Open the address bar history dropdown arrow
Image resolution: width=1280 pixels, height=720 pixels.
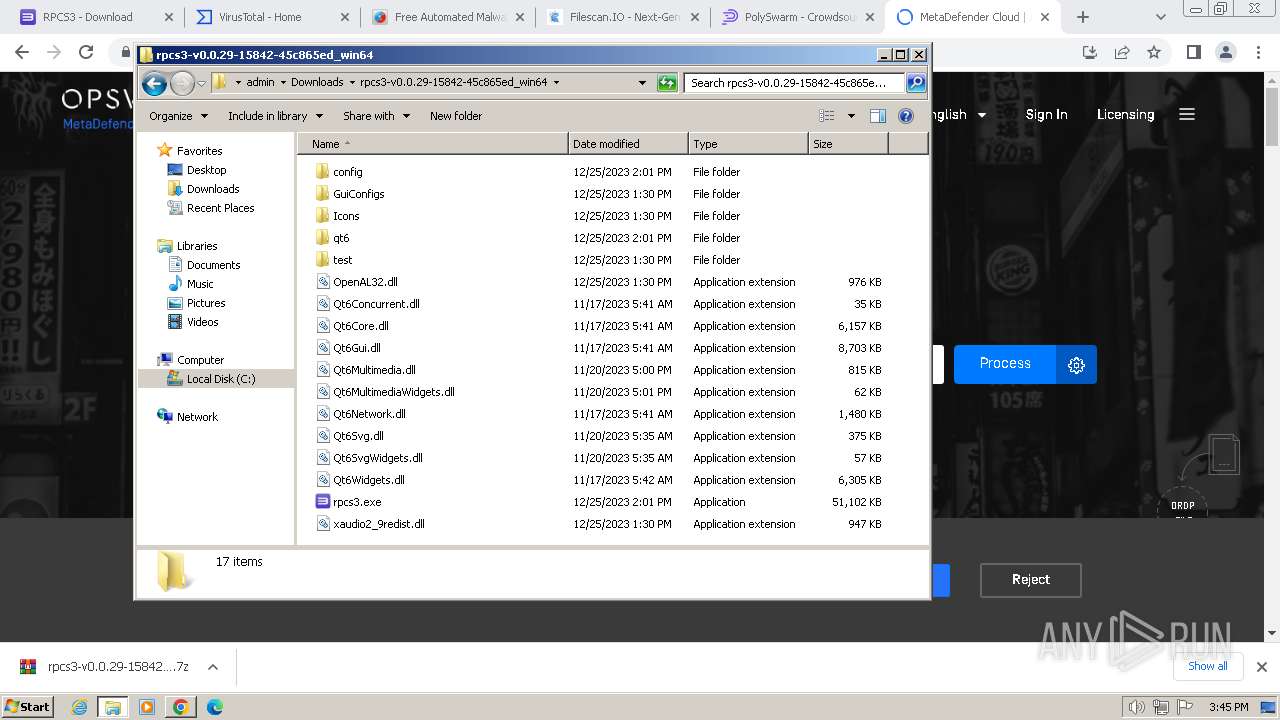[x=642, y=83]
